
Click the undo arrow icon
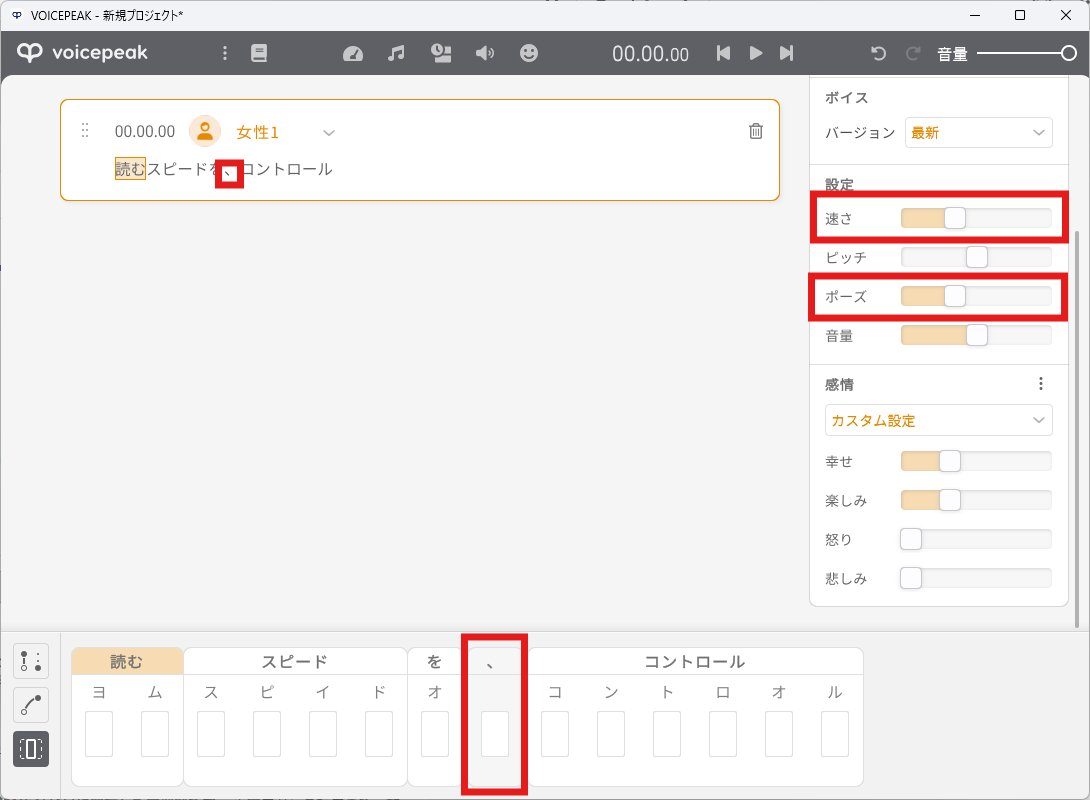(878, 54)
